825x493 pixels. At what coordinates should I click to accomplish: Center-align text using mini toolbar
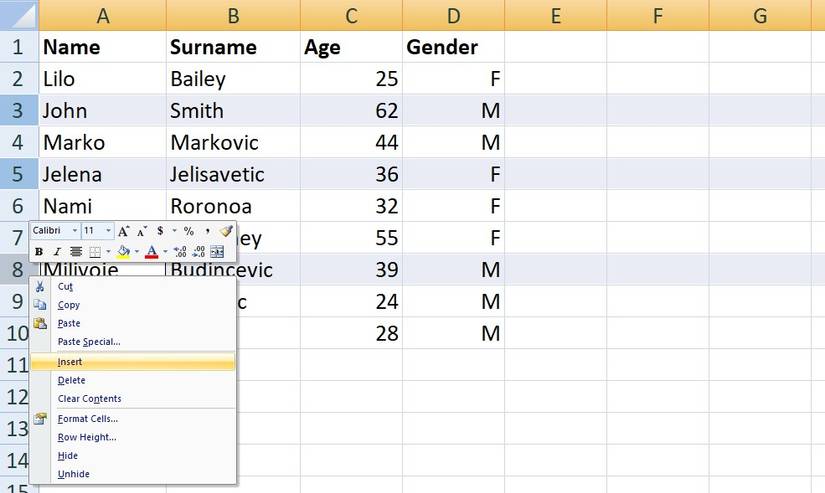pos(75,251)
